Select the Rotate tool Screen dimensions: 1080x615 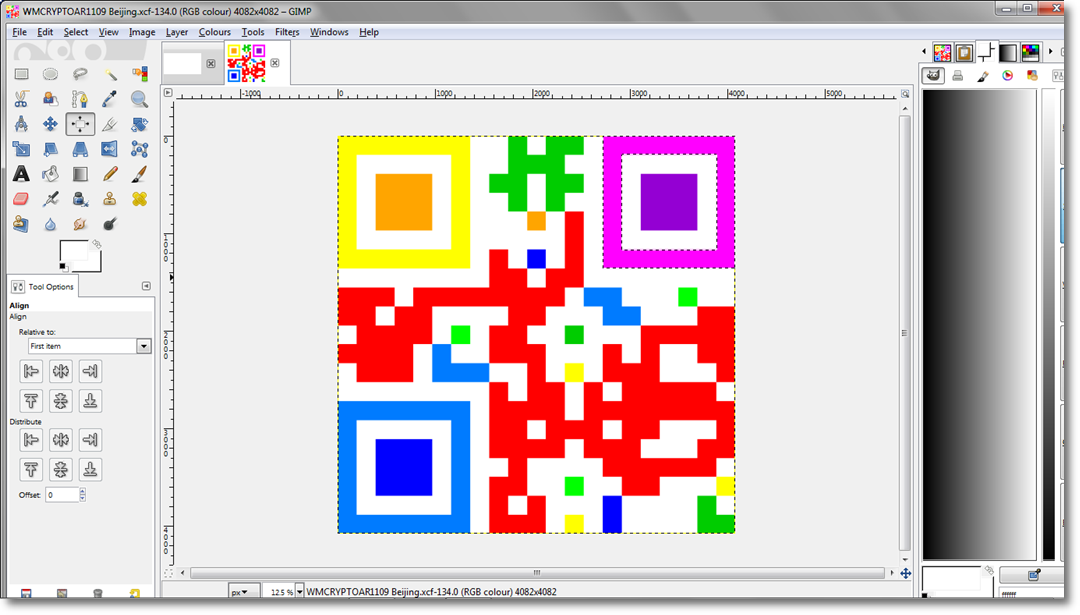(x=139, y=124)
